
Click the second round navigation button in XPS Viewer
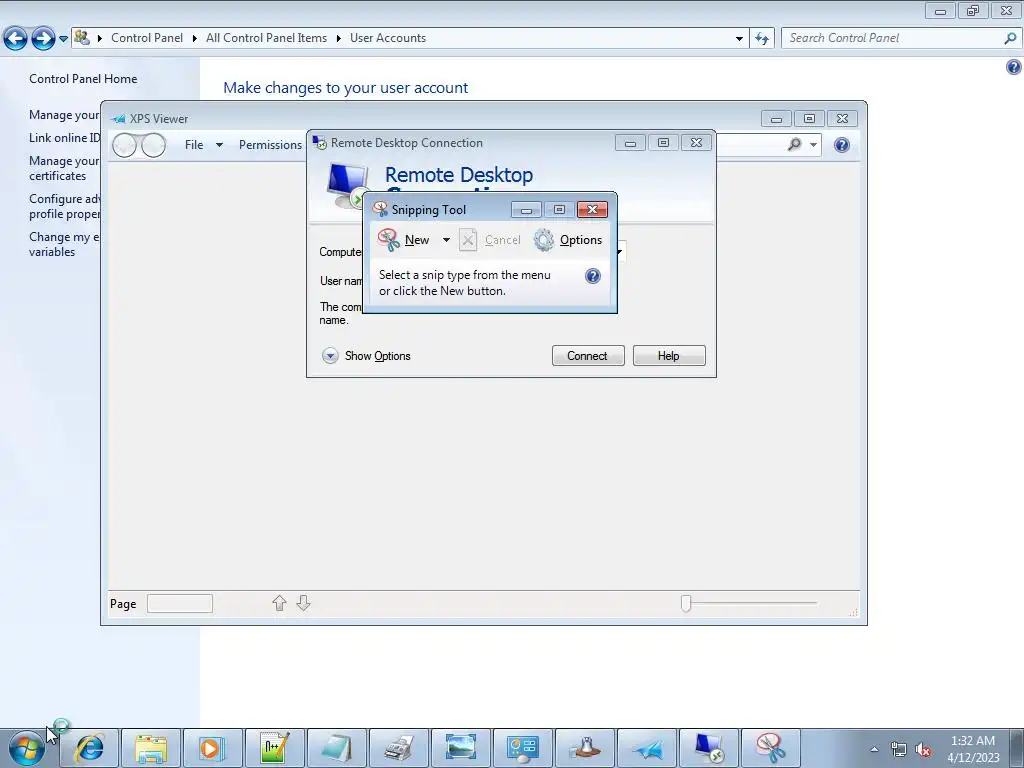(153, 145)
